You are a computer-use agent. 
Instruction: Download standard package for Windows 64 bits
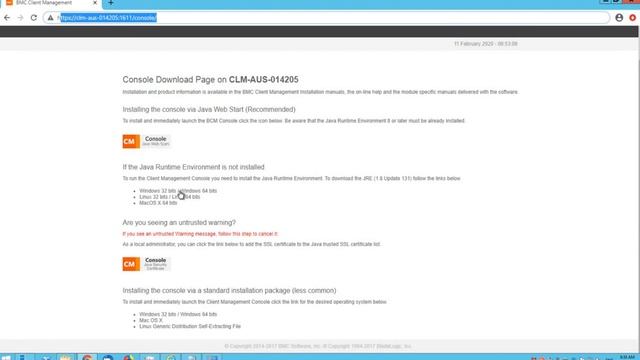tap(199, 314)
